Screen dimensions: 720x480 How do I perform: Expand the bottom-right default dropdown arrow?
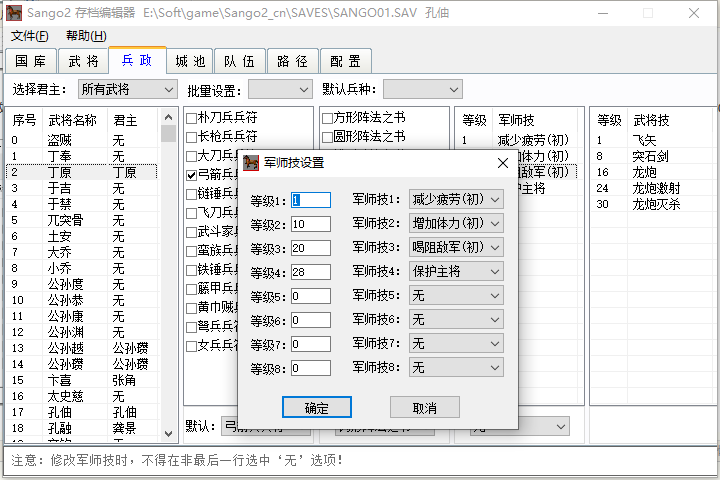click(x=561, y=427)
